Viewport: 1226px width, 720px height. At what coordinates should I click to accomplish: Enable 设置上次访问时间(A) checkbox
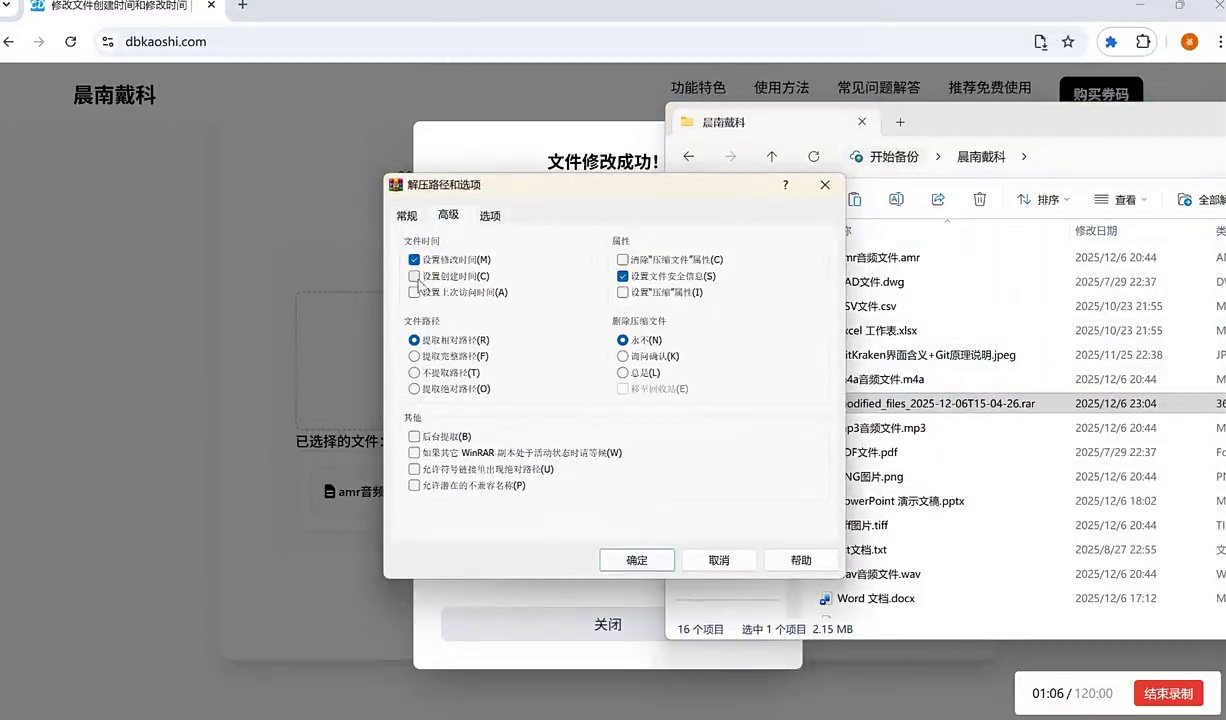tap(414, 292)
